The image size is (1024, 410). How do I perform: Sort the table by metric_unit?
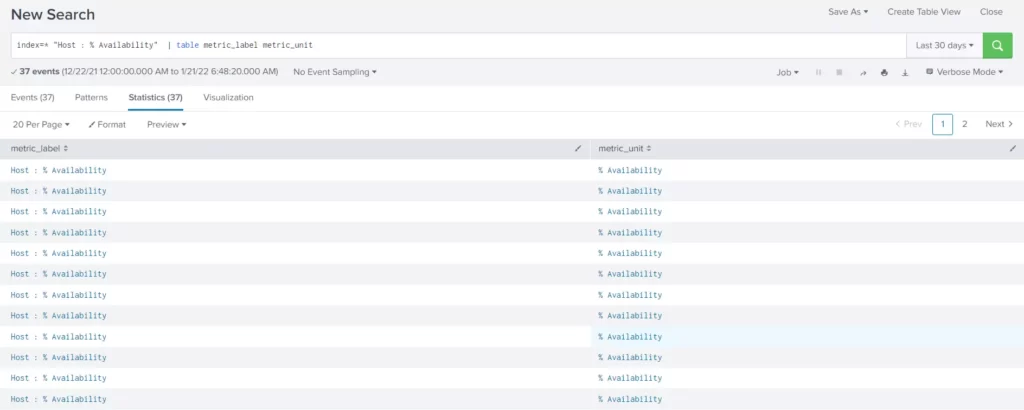(x=624, y=149)
